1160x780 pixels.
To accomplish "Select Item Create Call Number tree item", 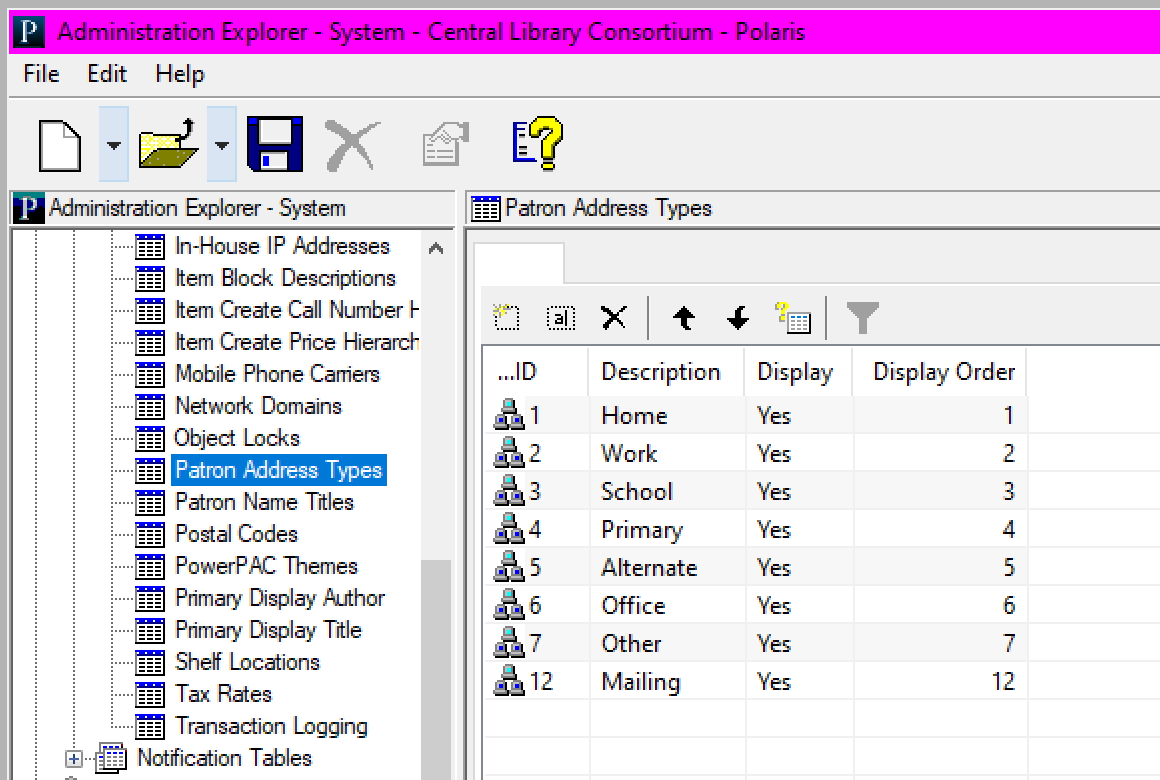I will pos(297,310).
